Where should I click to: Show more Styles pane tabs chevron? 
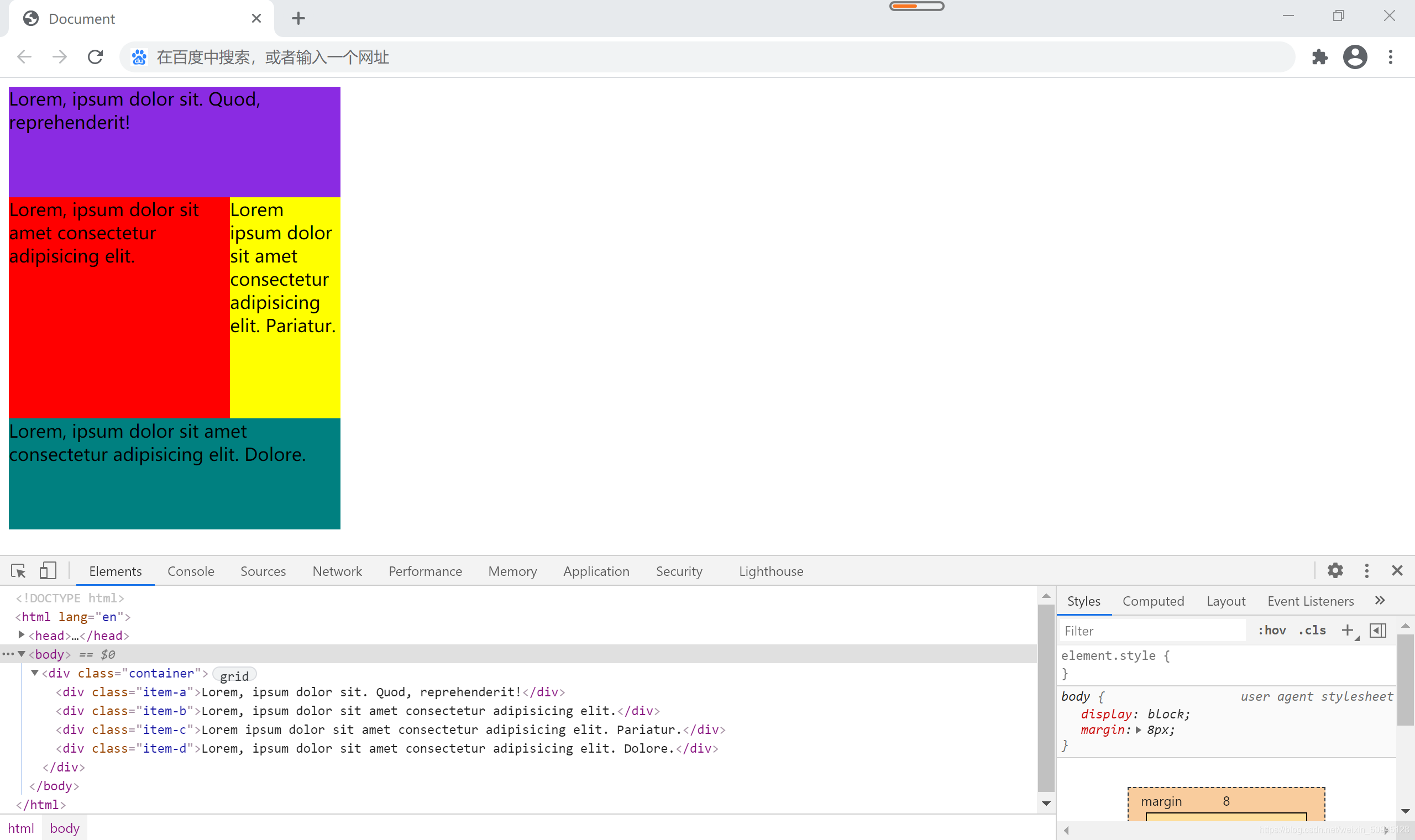click(1380, 600)
